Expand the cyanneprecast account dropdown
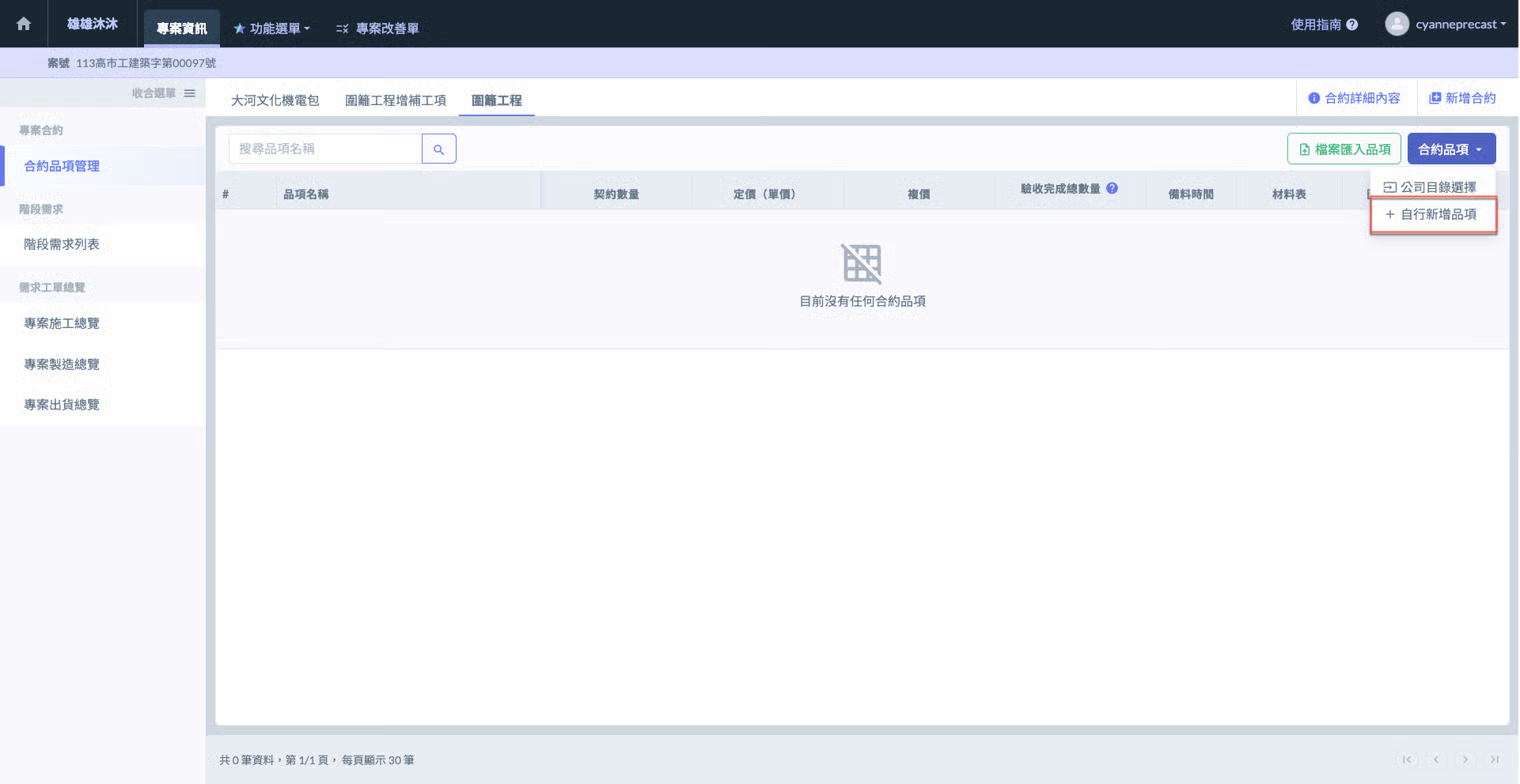 click(1461, 24)
